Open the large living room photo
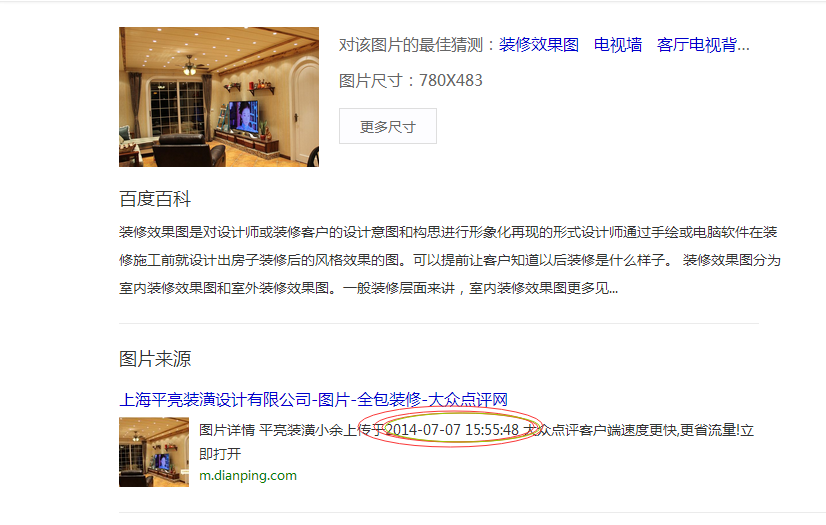 [219, 97]
